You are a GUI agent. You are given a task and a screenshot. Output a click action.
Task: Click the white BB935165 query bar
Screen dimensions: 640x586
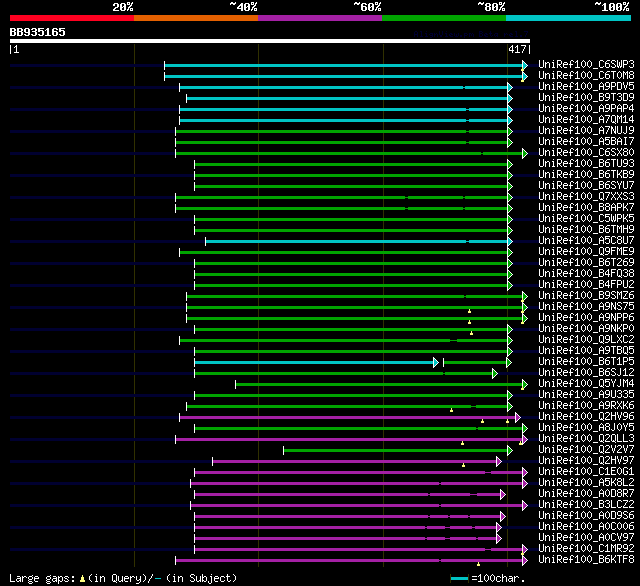[270, 41]
